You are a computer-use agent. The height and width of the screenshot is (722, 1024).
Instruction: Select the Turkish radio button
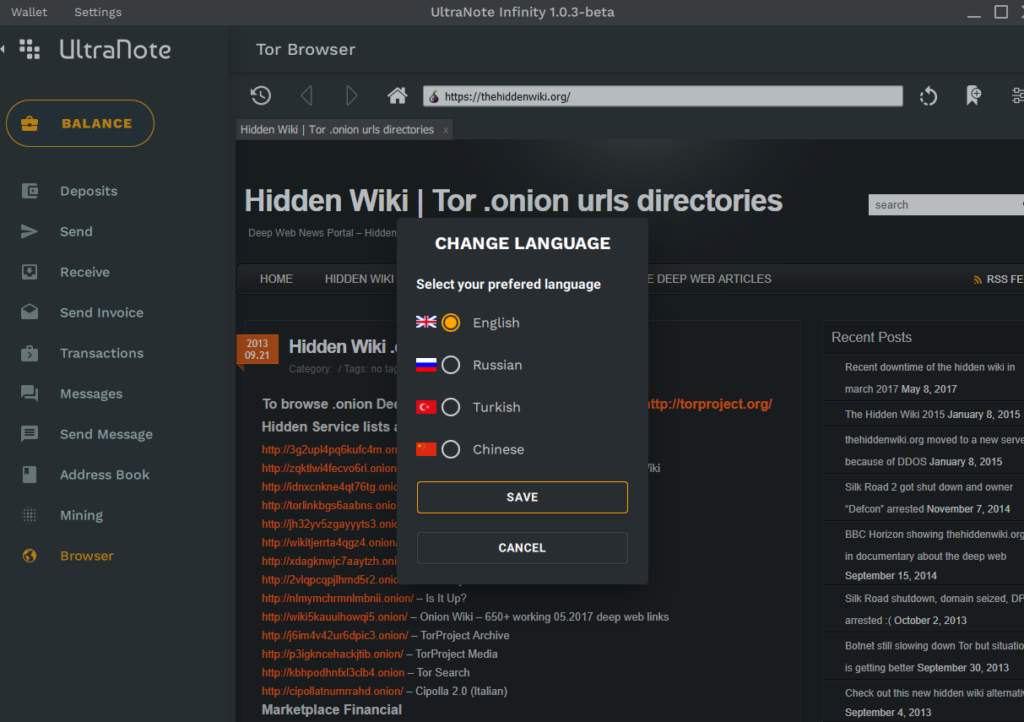point(451,407)
